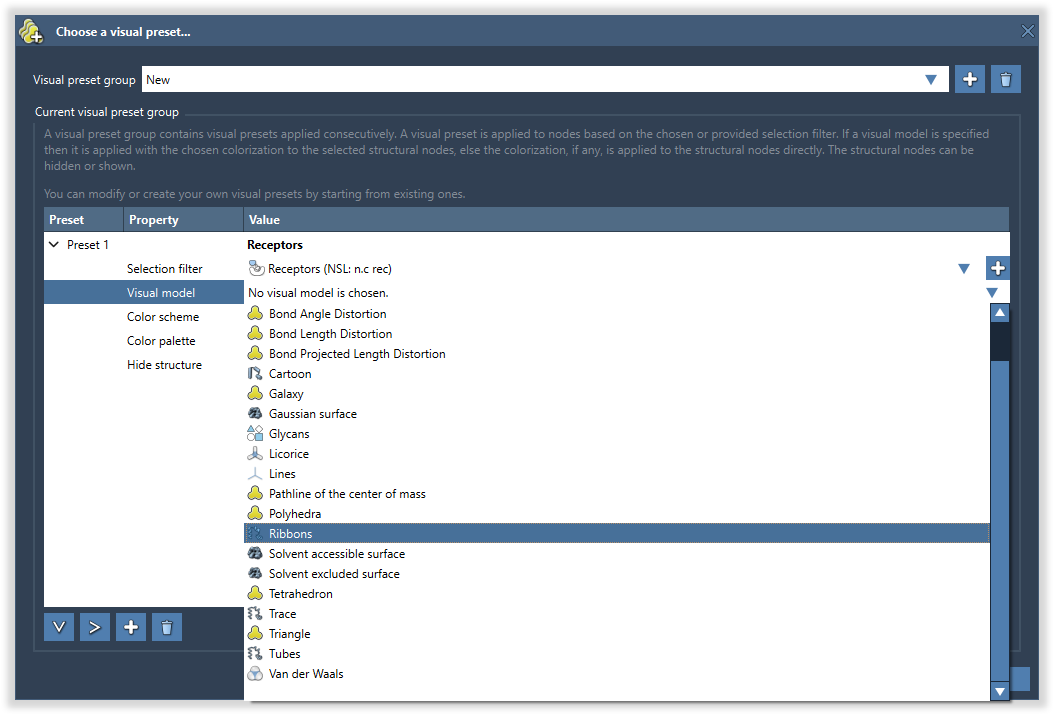Close the Choose a visual preset dialog

pyautogui.click(x=1027, y=31)
